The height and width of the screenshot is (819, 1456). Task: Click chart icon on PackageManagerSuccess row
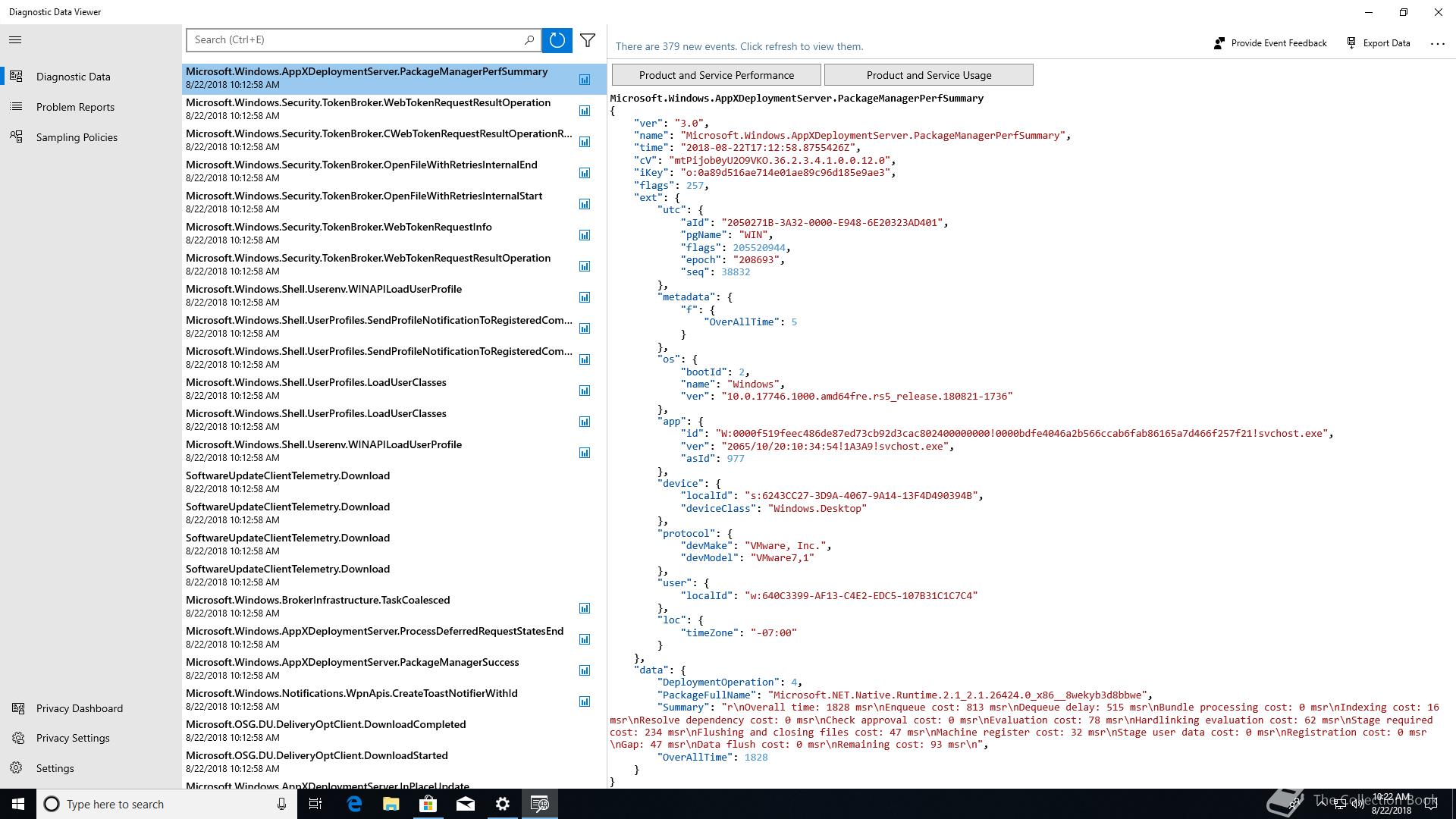(x=585, y=670)
